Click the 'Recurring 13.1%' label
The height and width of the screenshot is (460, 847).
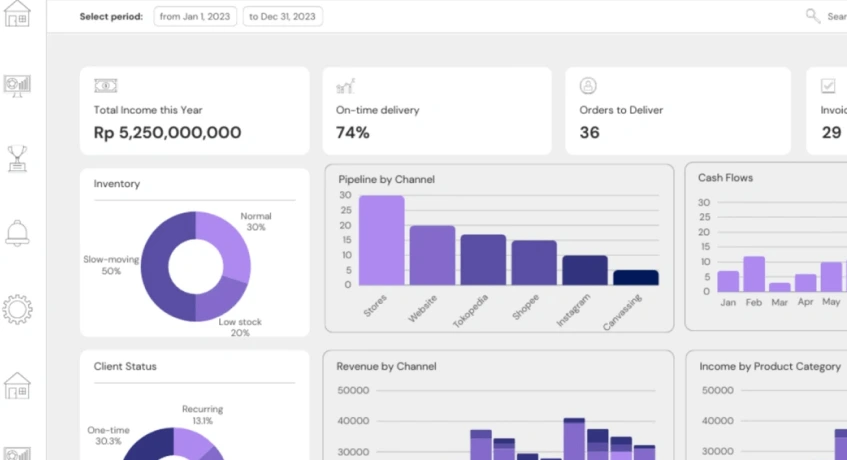(x=203, y=415)
